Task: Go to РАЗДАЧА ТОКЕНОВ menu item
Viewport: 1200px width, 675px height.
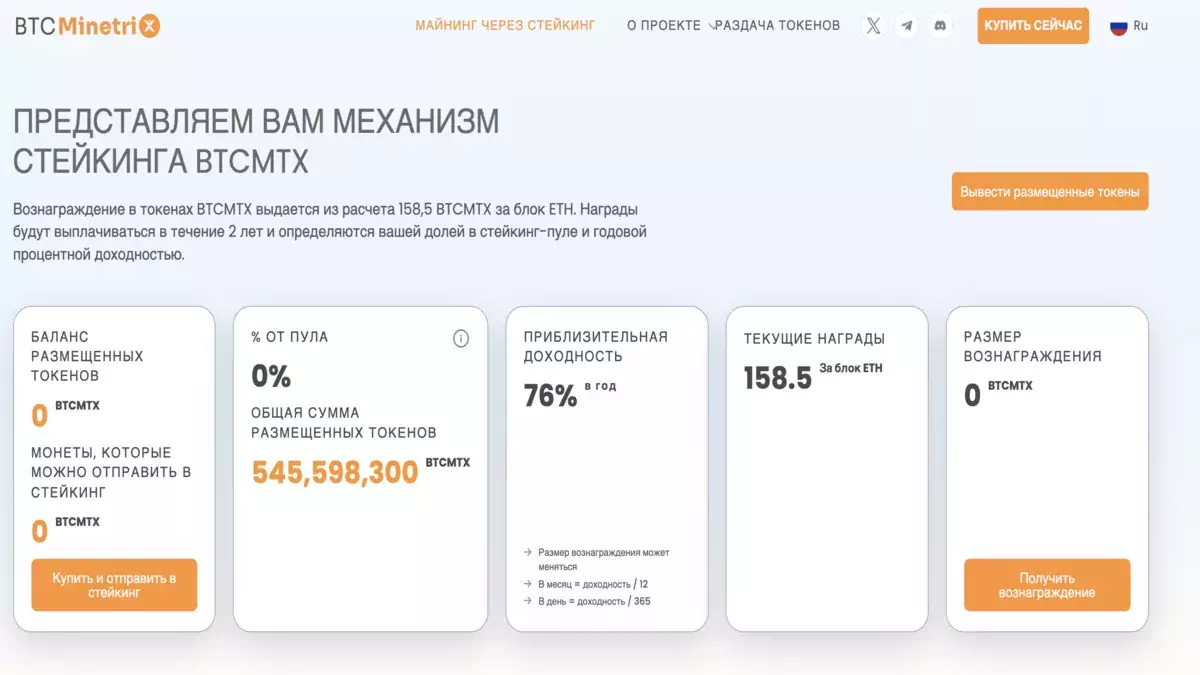Action: 778,26
